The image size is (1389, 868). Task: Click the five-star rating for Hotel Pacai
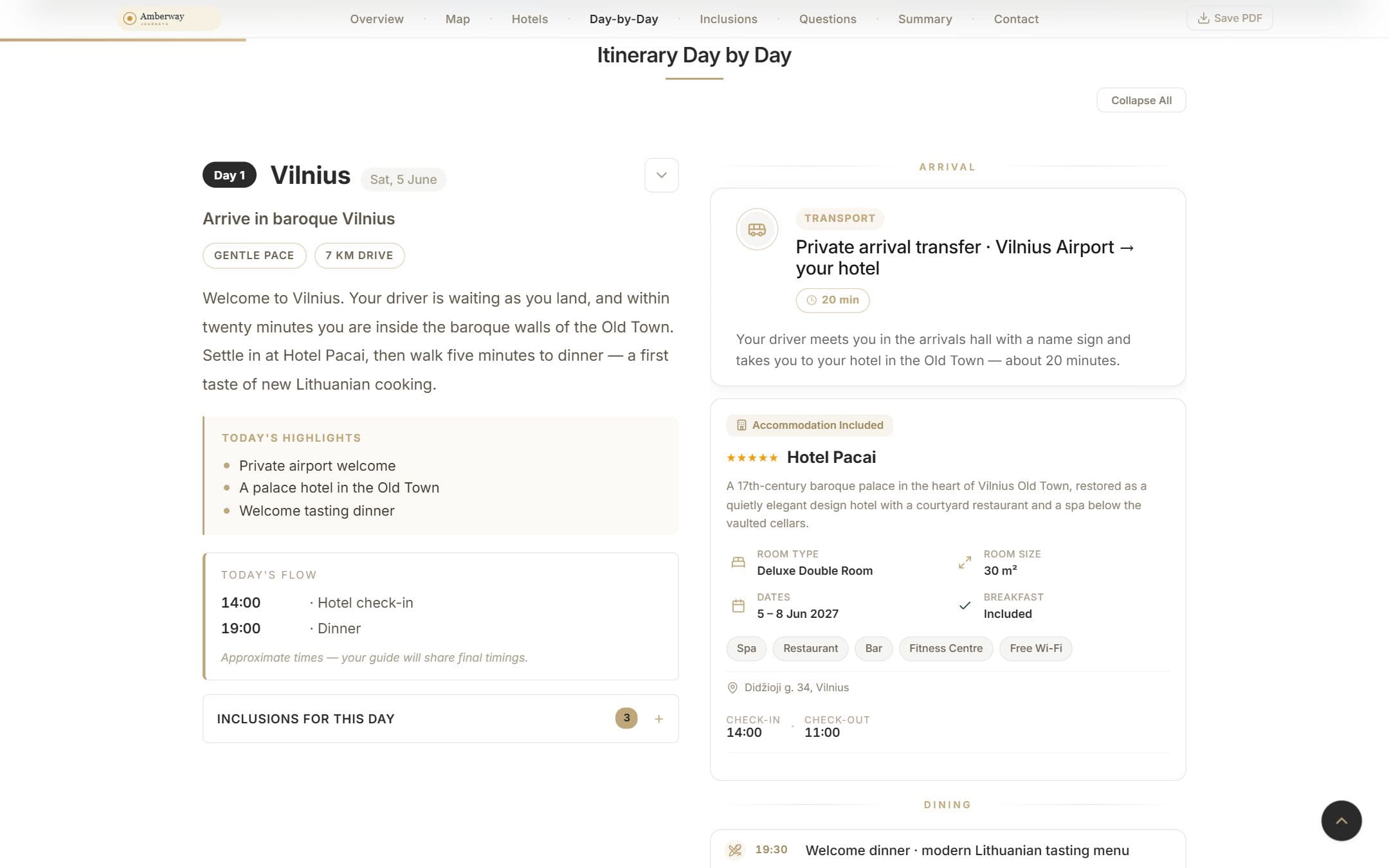coord(752,458)
